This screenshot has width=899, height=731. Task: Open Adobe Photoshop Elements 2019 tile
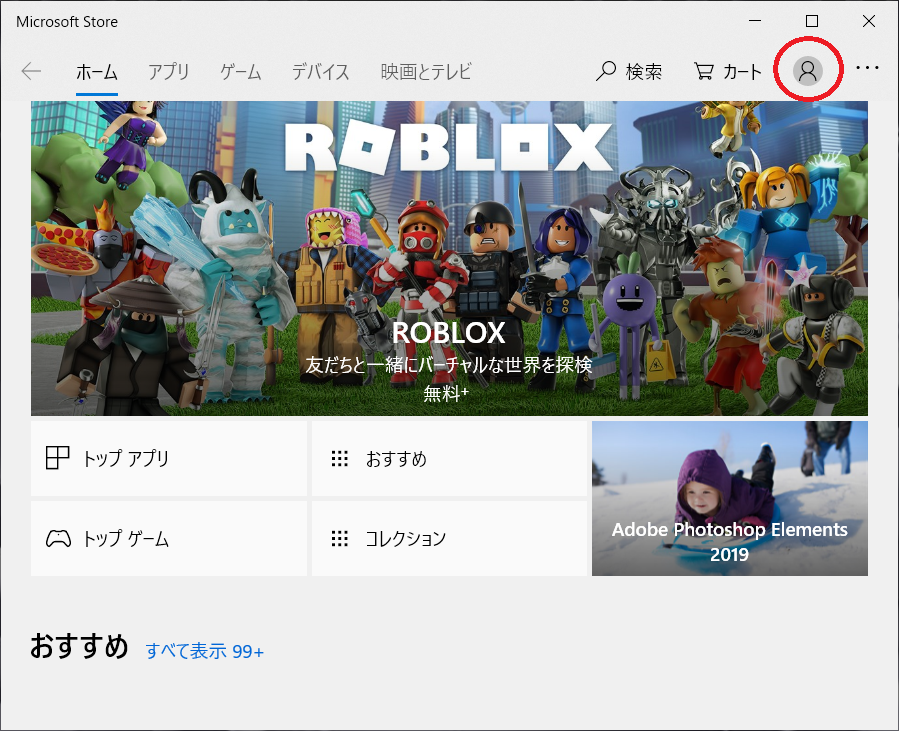(730, 498)
